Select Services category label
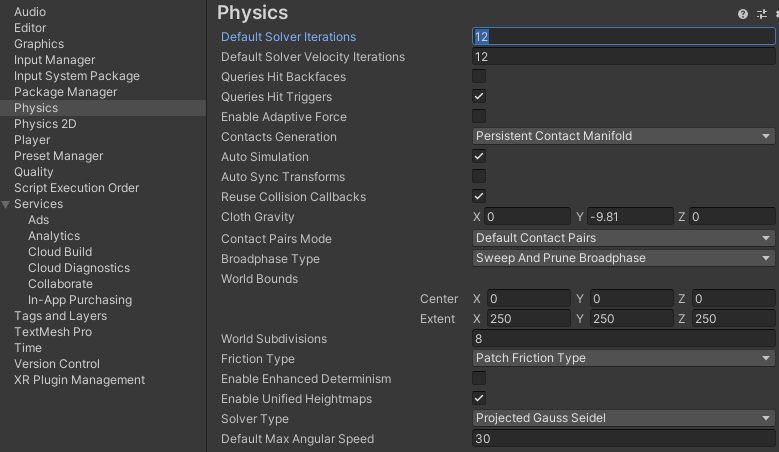Viewport: 779px width, 452px height. point(38,204)
